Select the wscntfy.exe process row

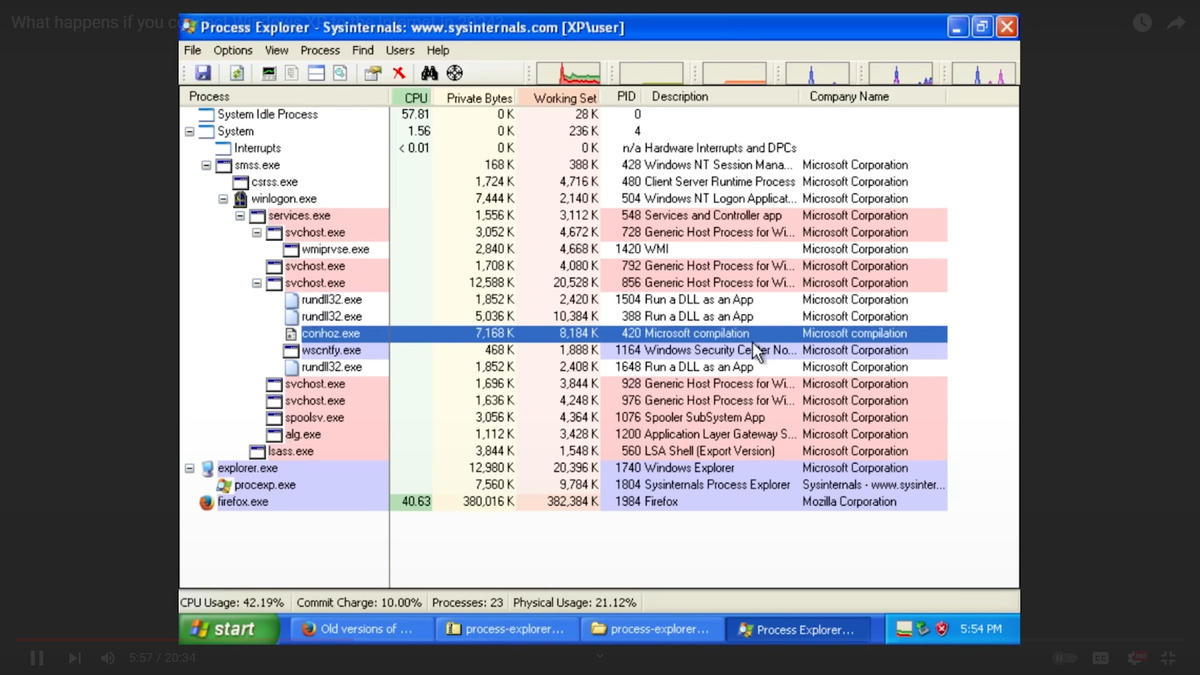coord(564,351)
